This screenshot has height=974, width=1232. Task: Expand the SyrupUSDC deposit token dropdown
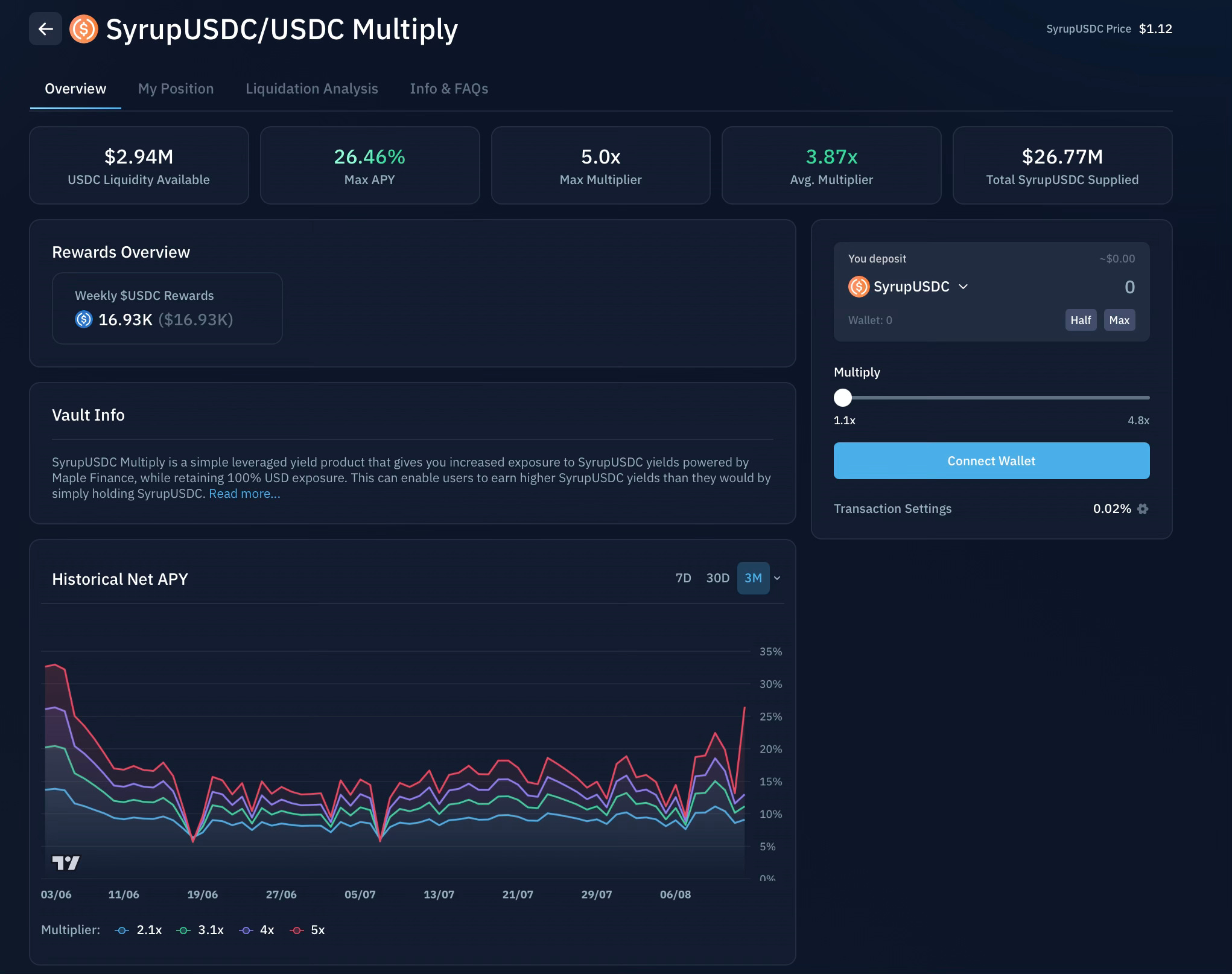click(x=964, y=287)
